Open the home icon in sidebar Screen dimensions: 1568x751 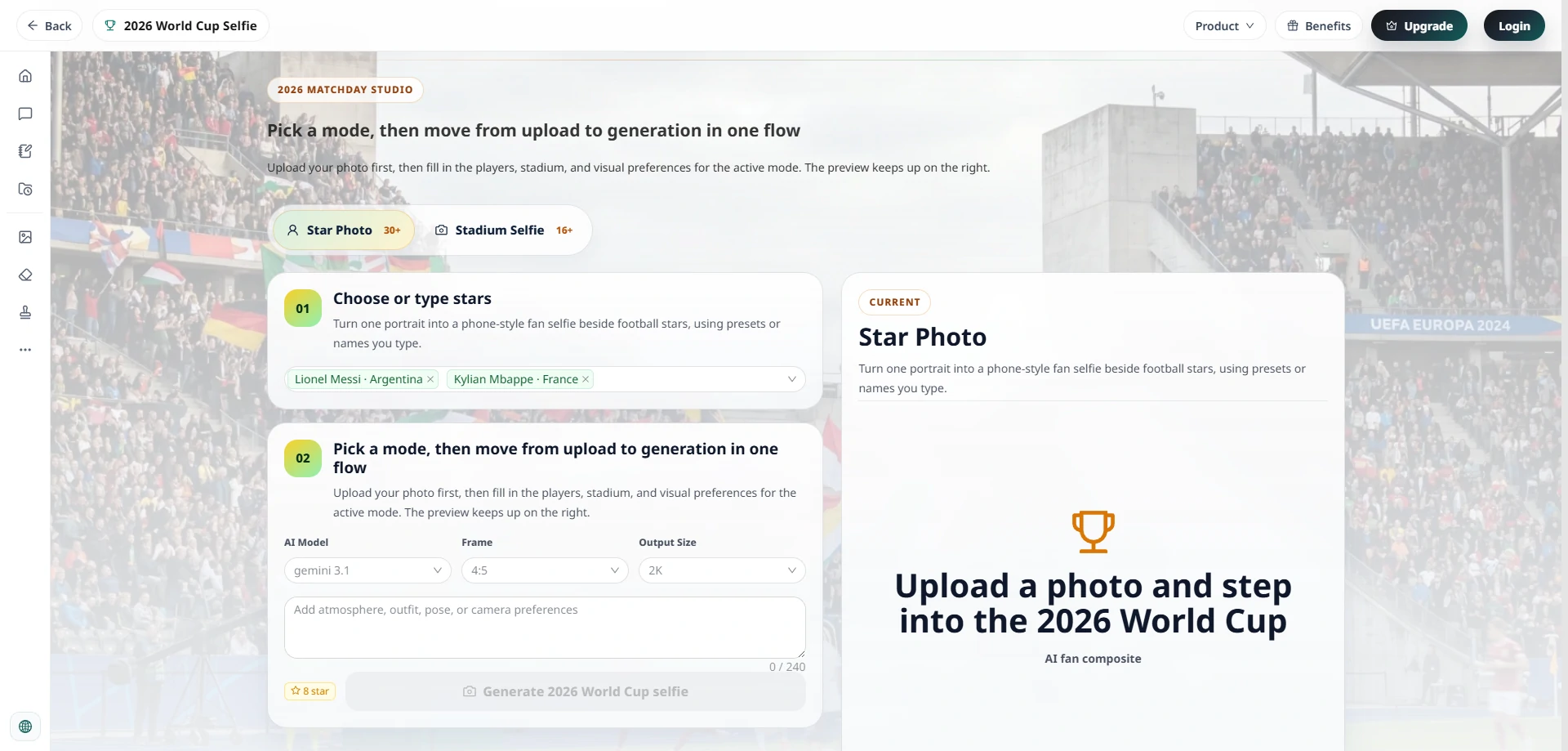pyautogui.click(x=25, y=76)
